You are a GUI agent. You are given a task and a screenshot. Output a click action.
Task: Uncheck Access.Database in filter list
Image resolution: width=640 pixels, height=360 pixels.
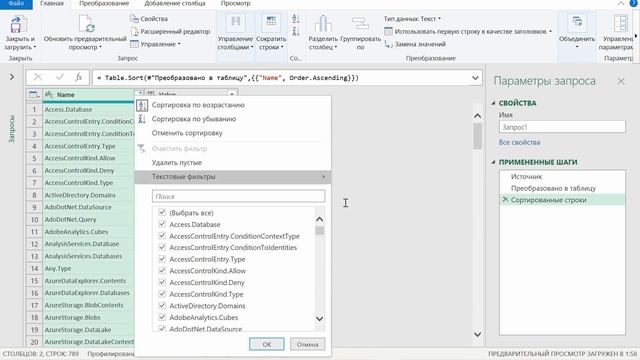[162, 224]
